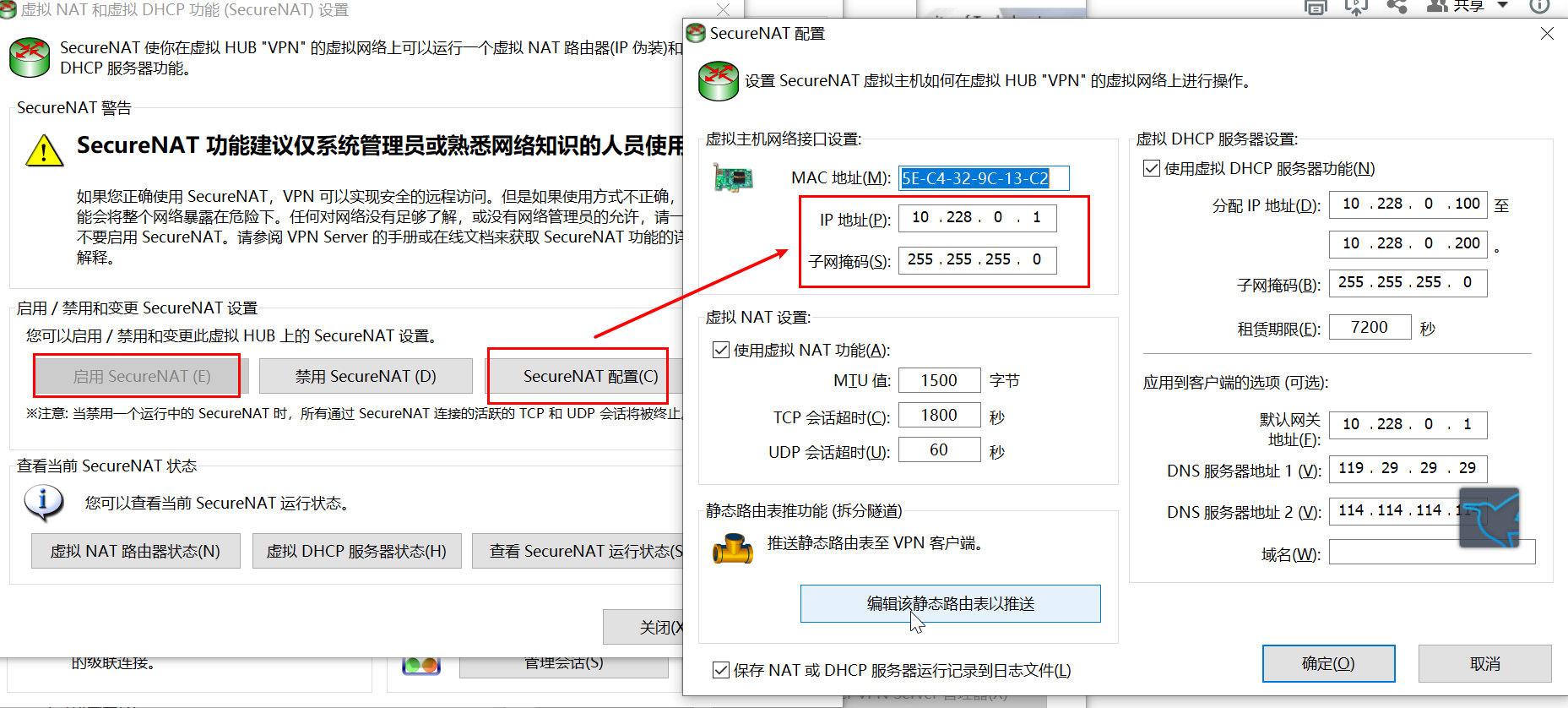Click the blue info bubble icon
The image size is (1568, 708).
pyautogui.click(x=44, y=503)
